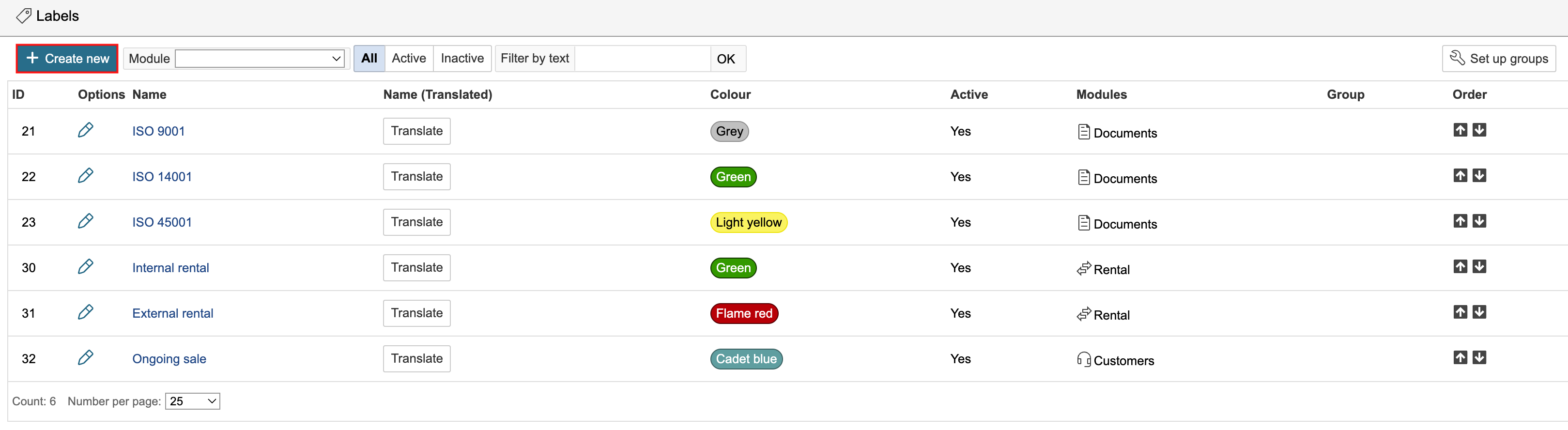Open the Internal rental label link

click(170, 268)
